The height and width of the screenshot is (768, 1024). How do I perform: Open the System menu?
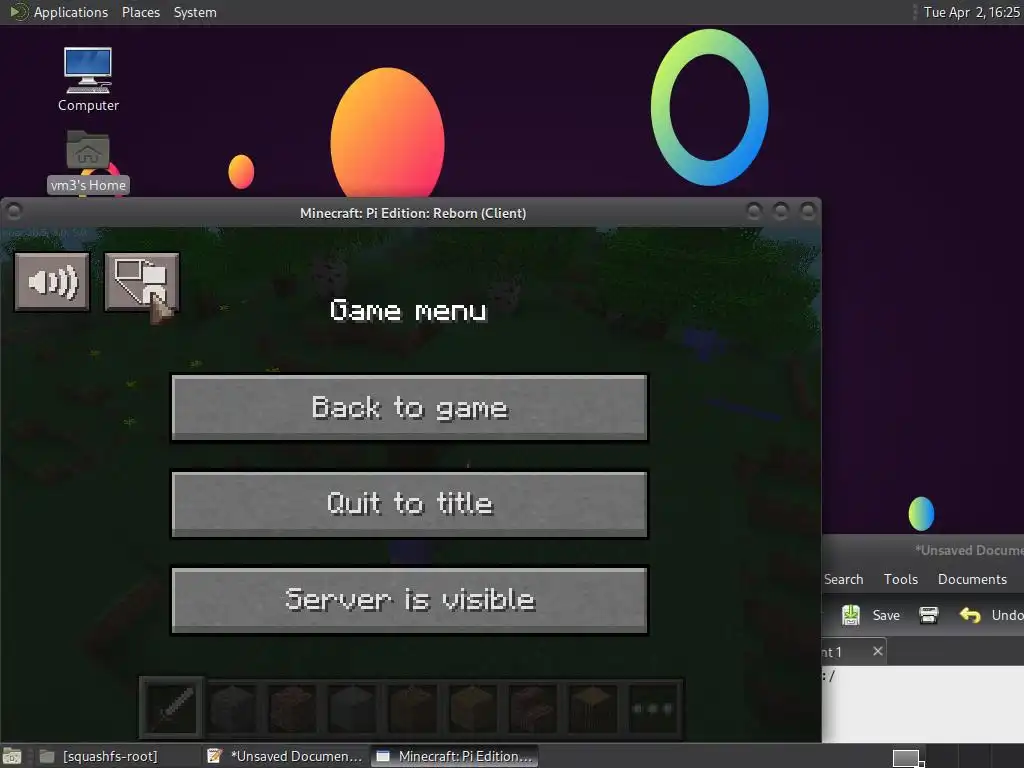point(195,12)
